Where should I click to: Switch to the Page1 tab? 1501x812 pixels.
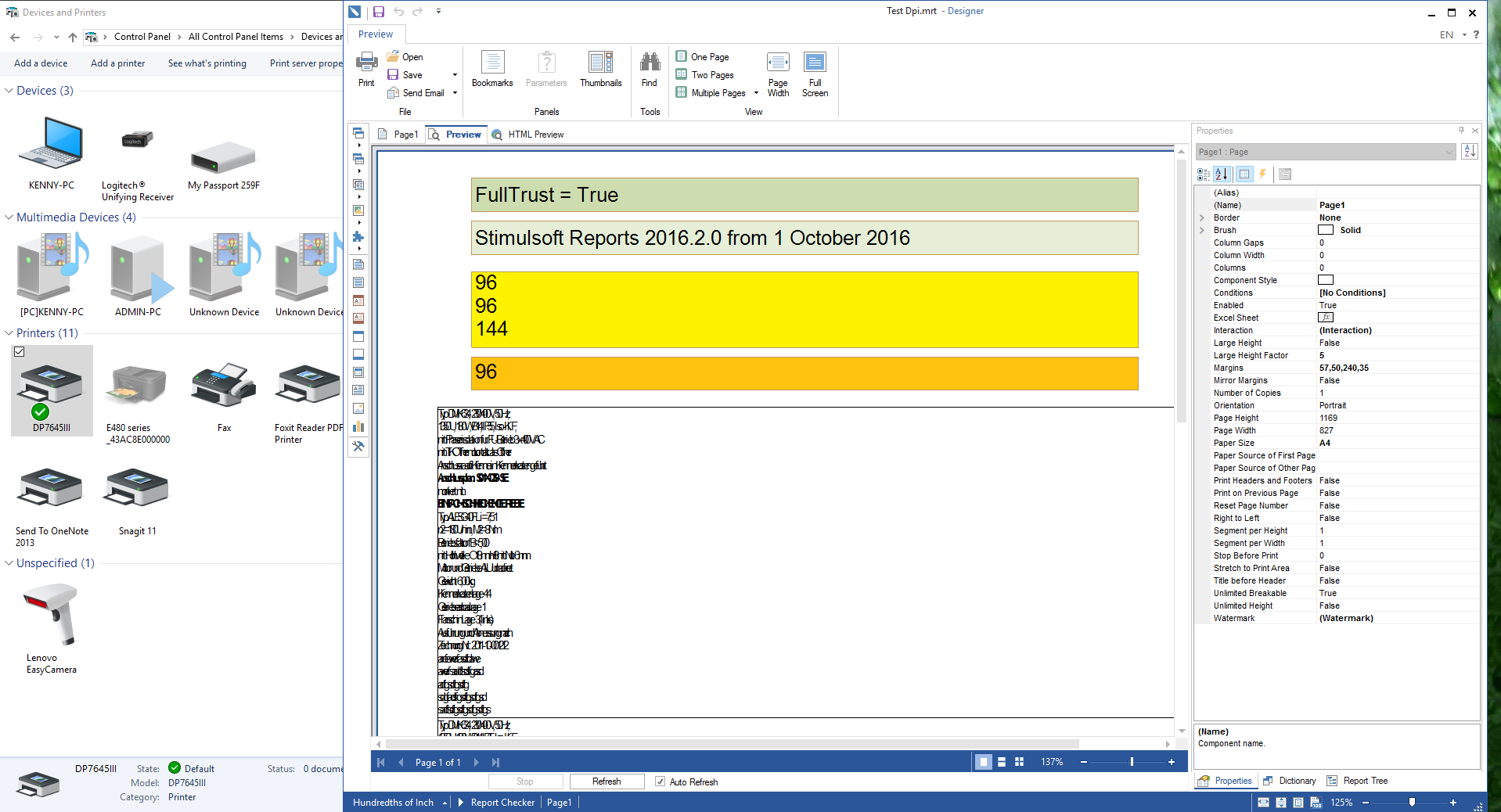[x=398, y=135]
